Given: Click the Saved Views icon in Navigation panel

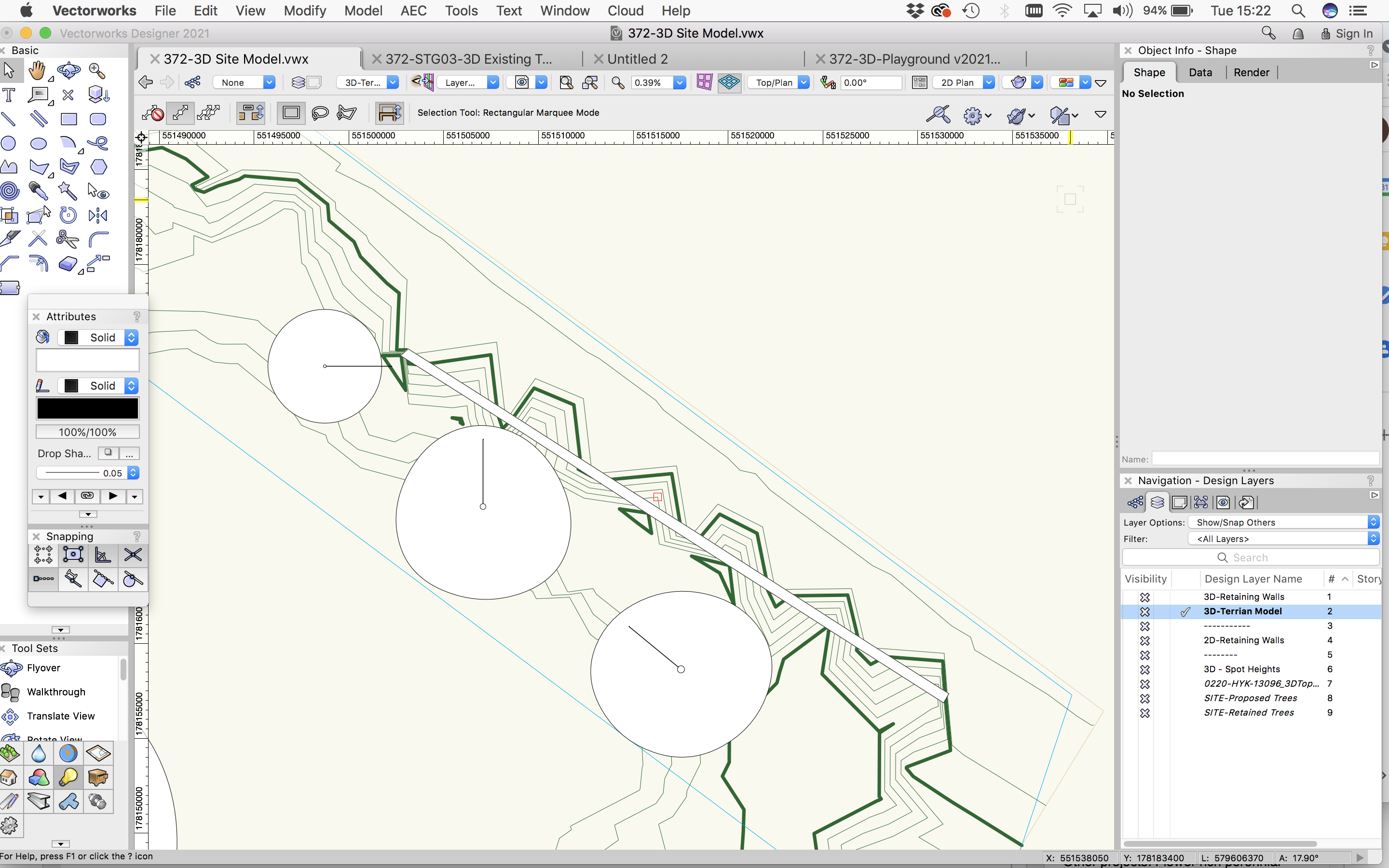Looking at the screenshot, I should click(1223, 502).
